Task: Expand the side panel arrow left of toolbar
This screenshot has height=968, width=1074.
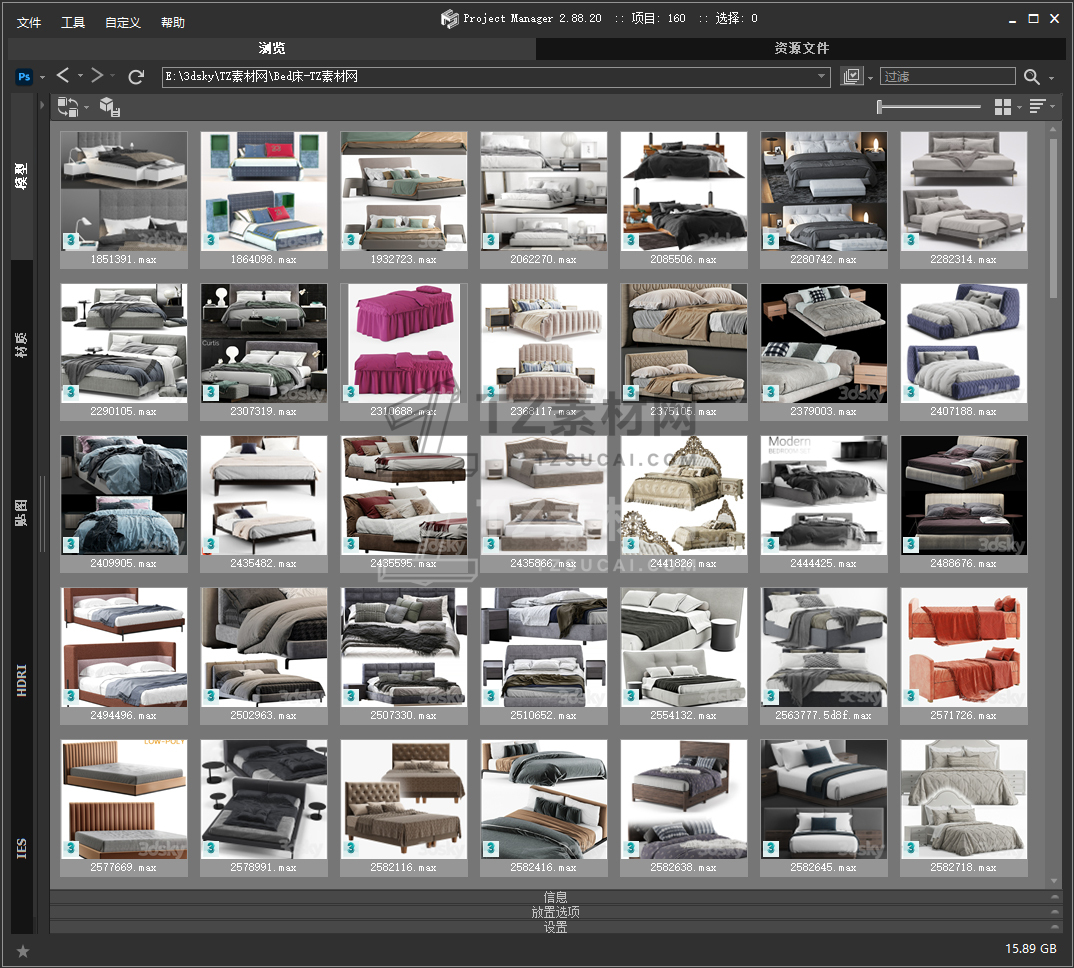Action: tap(42, 106)
